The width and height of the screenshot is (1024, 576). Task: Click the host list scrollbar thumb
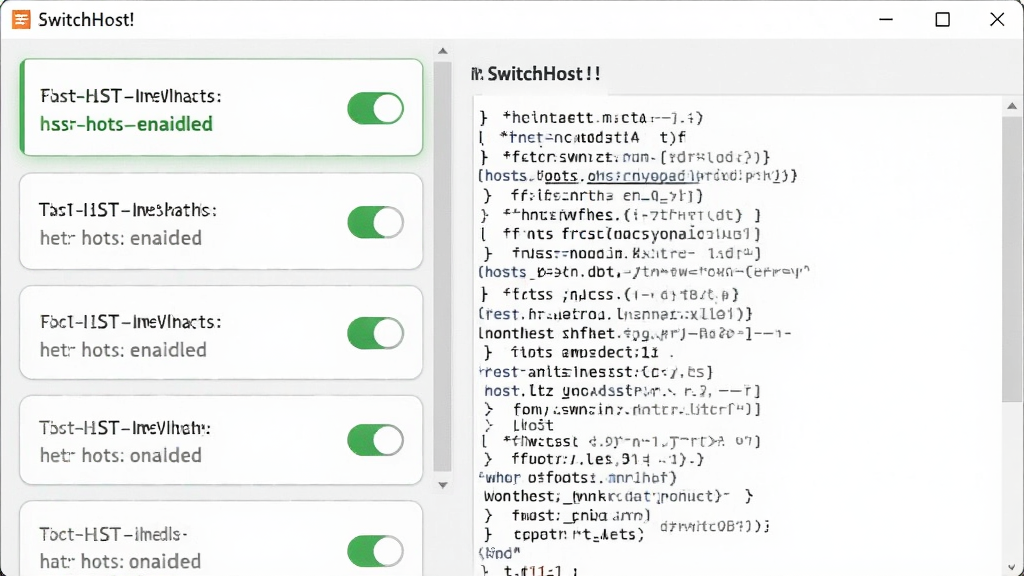point(443,266)
